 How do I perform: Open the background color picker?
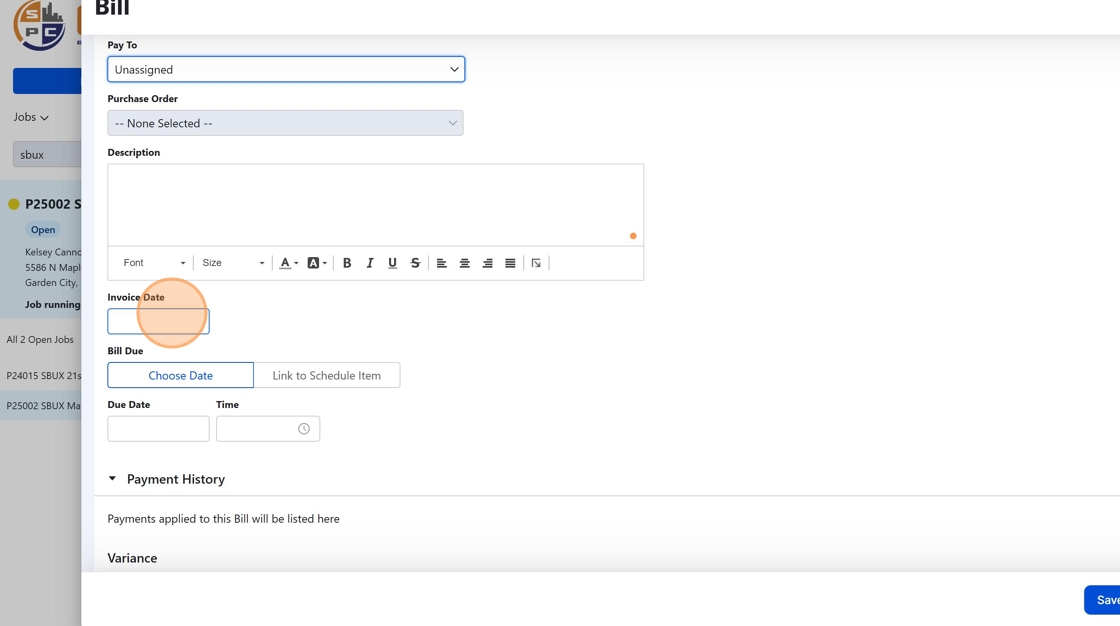pos(316,263)
